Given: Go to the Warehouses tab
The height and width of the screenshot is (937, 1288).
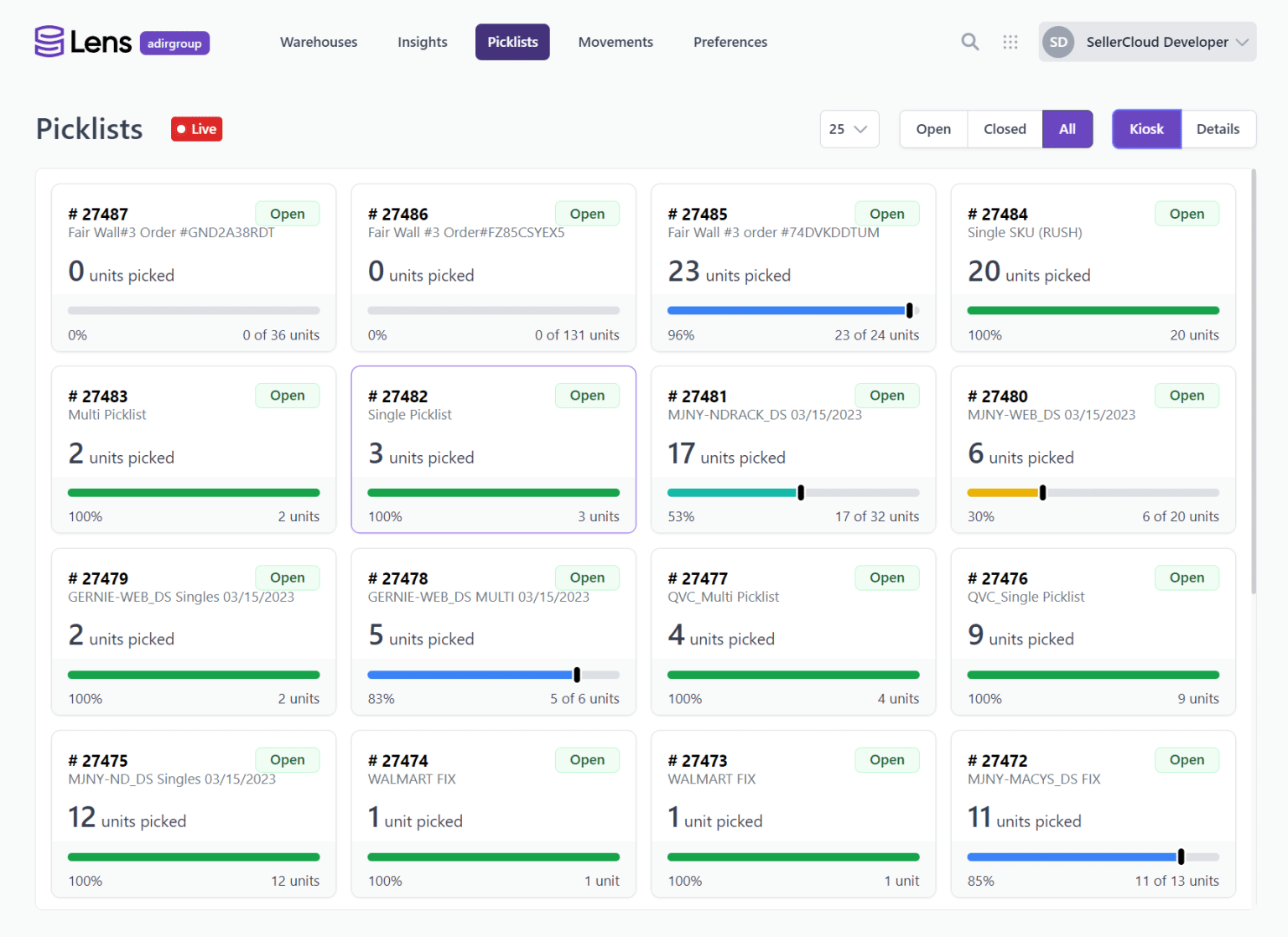Looking at the screenshot, I should [319, 41].
